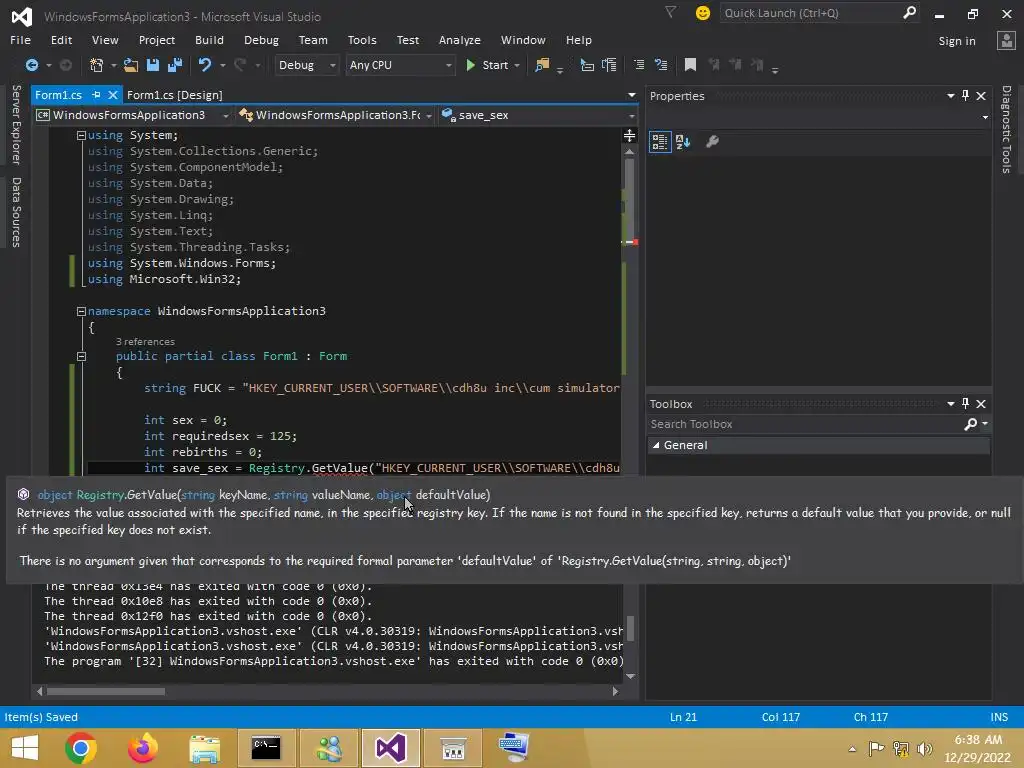Viewport: 1024px width, 768px height.
Task: Collapse the using directives region
Action: pyautogui.click(x=81, y=135)
